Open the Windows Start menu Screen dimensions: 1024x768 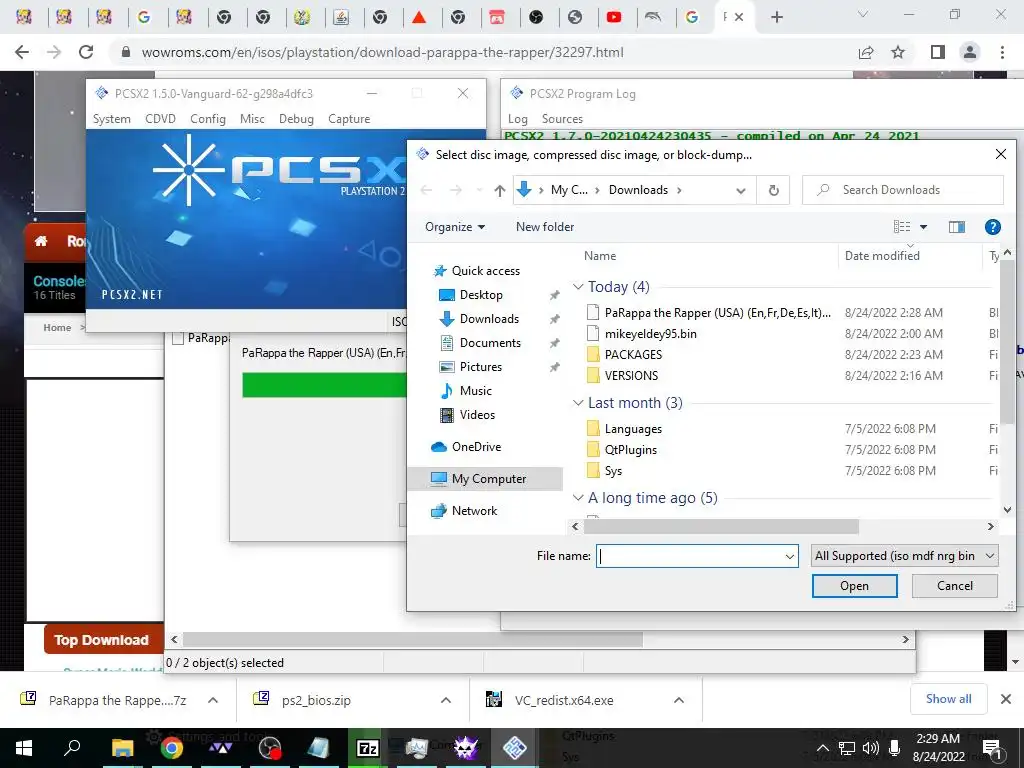[24, 748]
